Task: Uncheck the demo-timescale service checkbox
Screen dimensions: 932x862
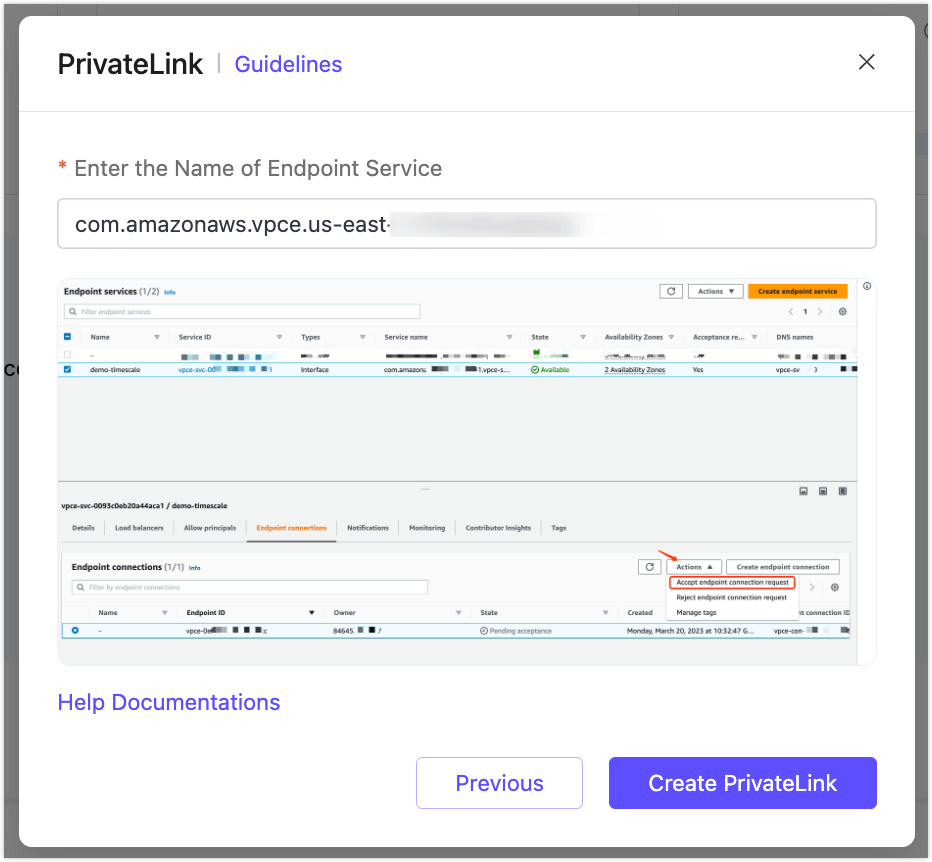Action: click(68, 369)
